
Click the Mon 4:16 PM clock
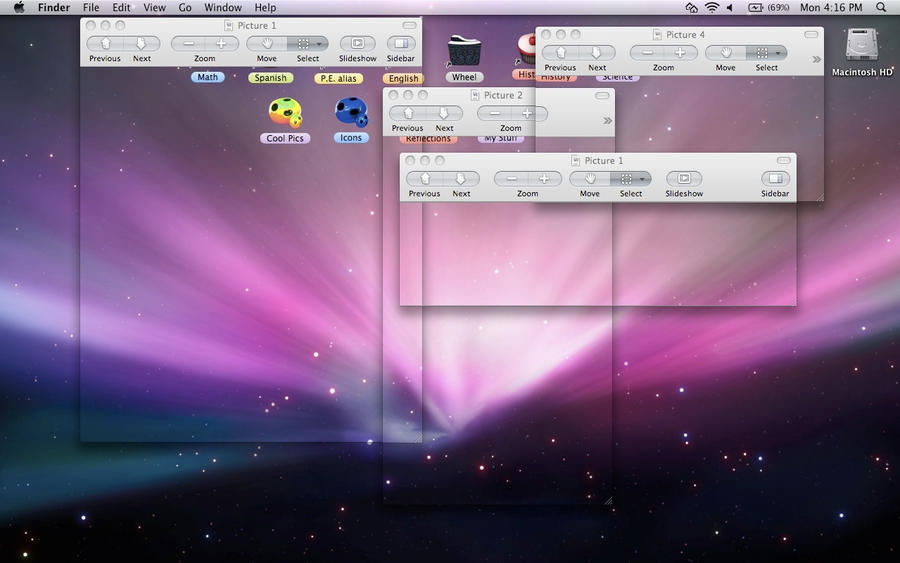pos(831,7)
